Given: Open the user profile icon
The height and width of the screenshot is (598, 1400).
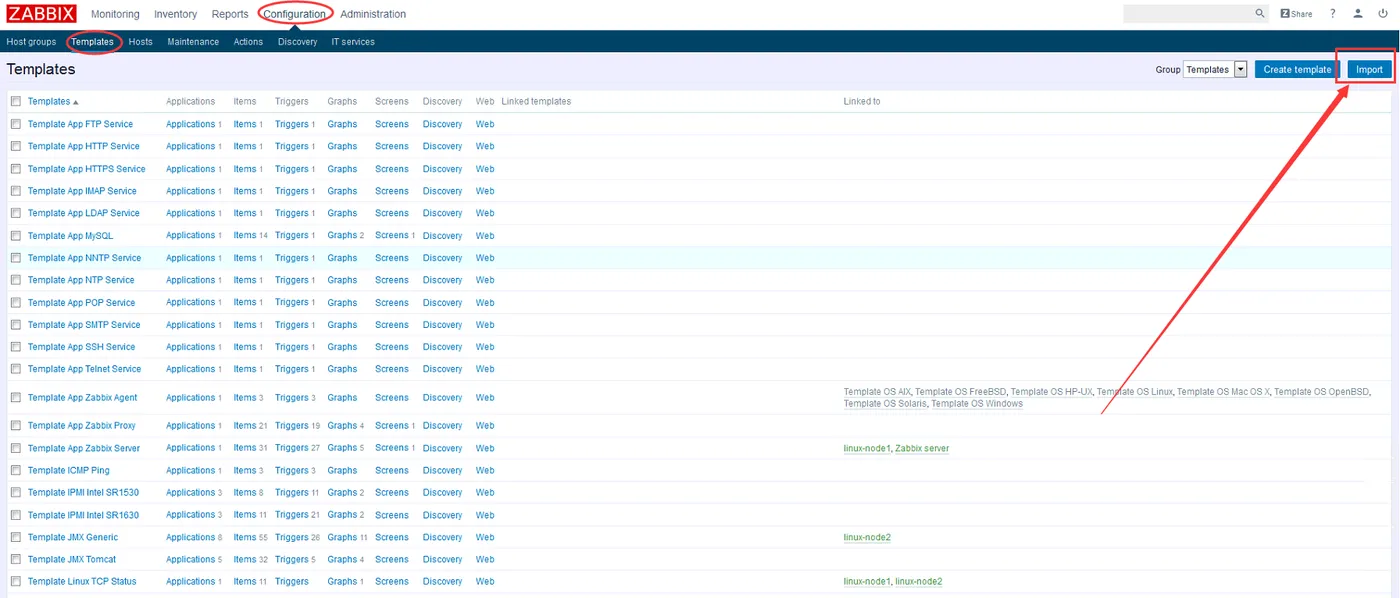Looking at the screenshot, I should 1358,14.
